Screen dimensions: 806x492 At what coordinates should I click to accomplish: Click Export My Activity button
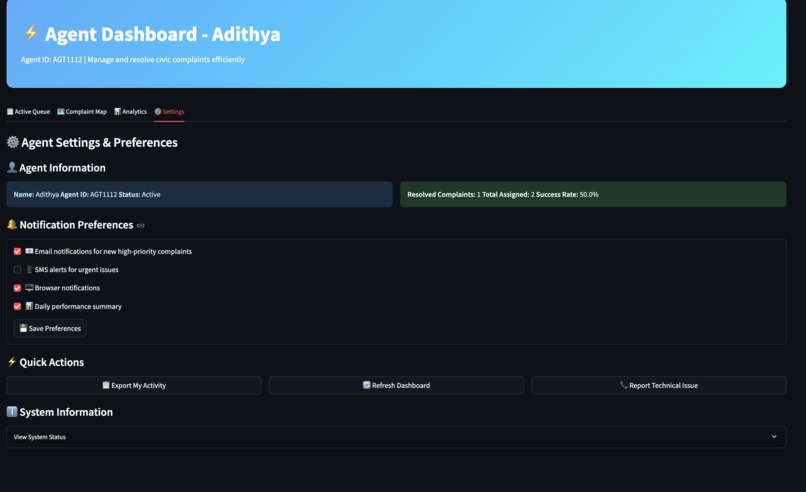click(134, 386)
